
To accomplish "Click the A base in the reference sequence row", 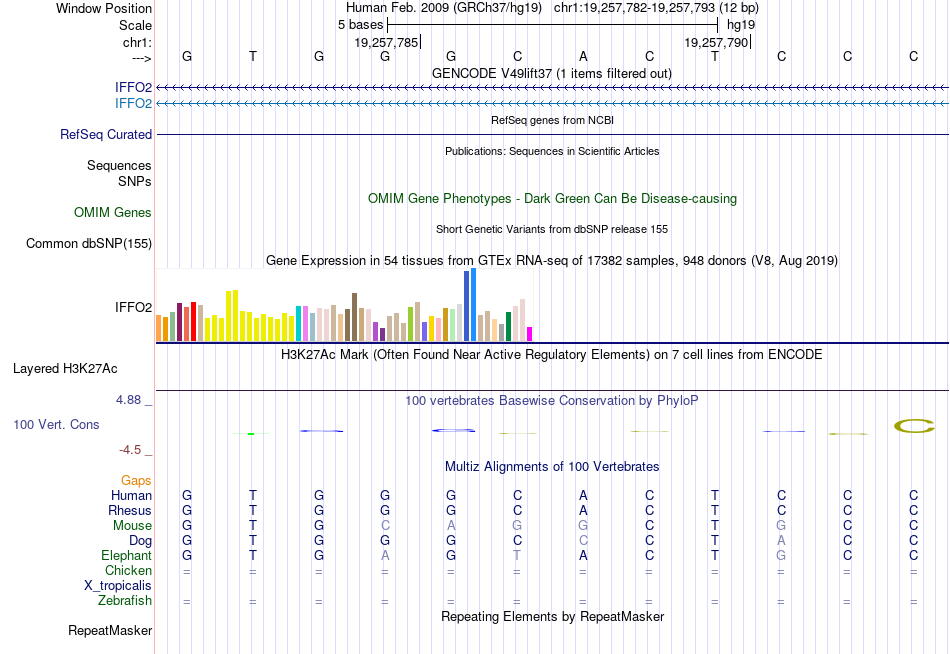I will 583,56.
